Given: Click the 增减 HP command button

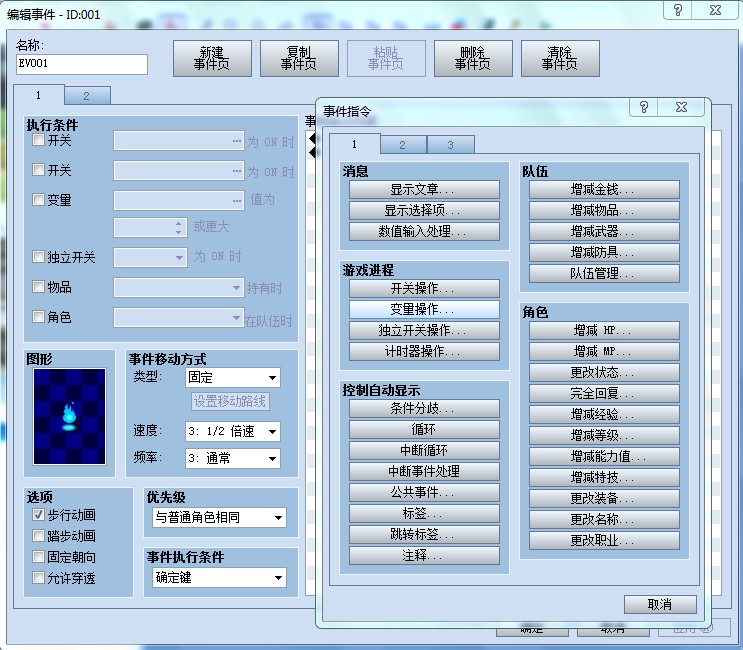Looking at the screenshot, I should tap(604, 330).
